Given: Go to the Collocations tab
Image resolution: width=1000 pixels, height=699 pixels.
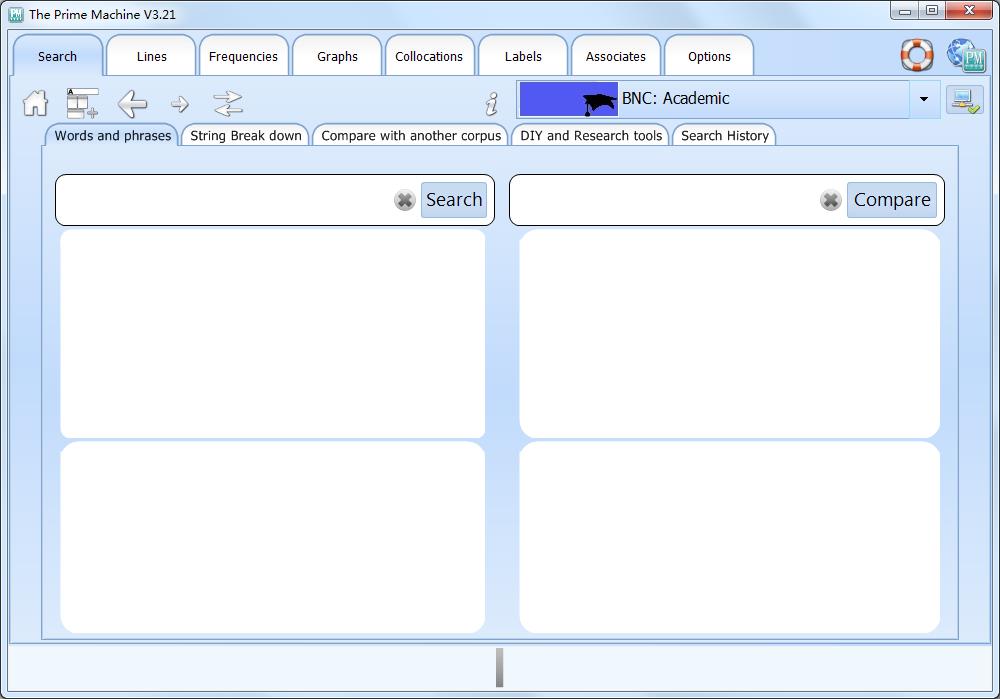Looking at the screenshot, I should click(x=429, y=56).
